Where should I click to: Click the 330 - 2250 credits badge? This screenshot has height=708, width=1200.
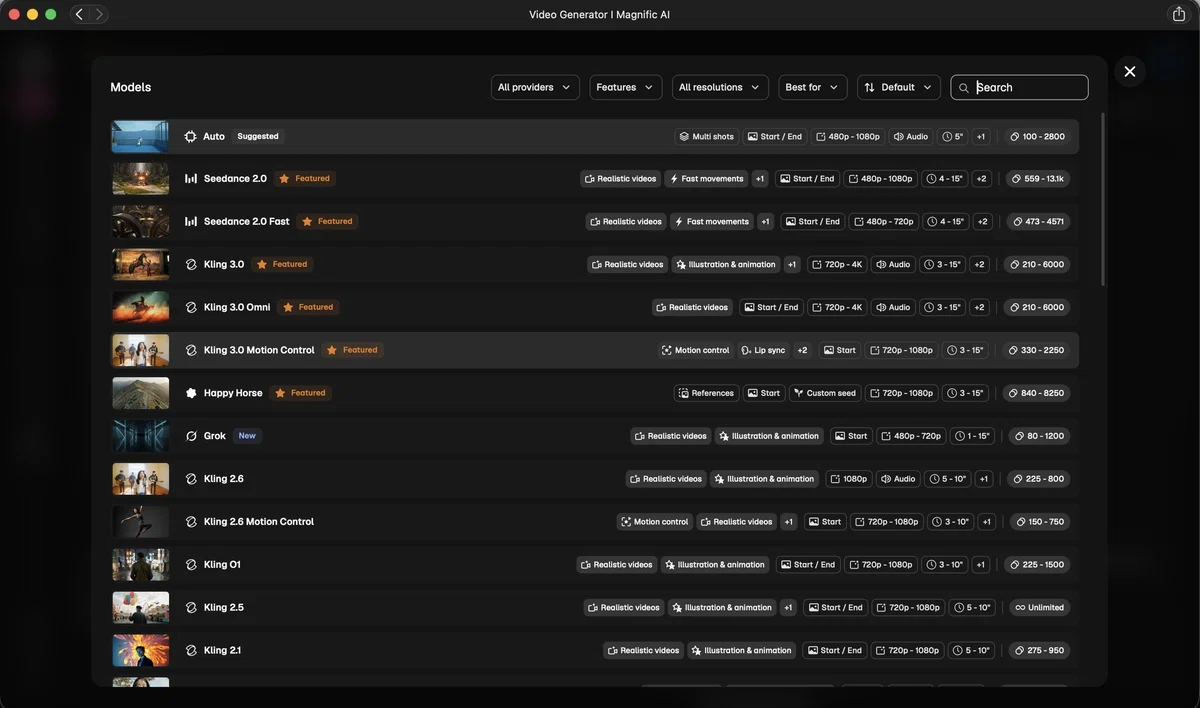pyautogui.click(x=1036, y=351)
